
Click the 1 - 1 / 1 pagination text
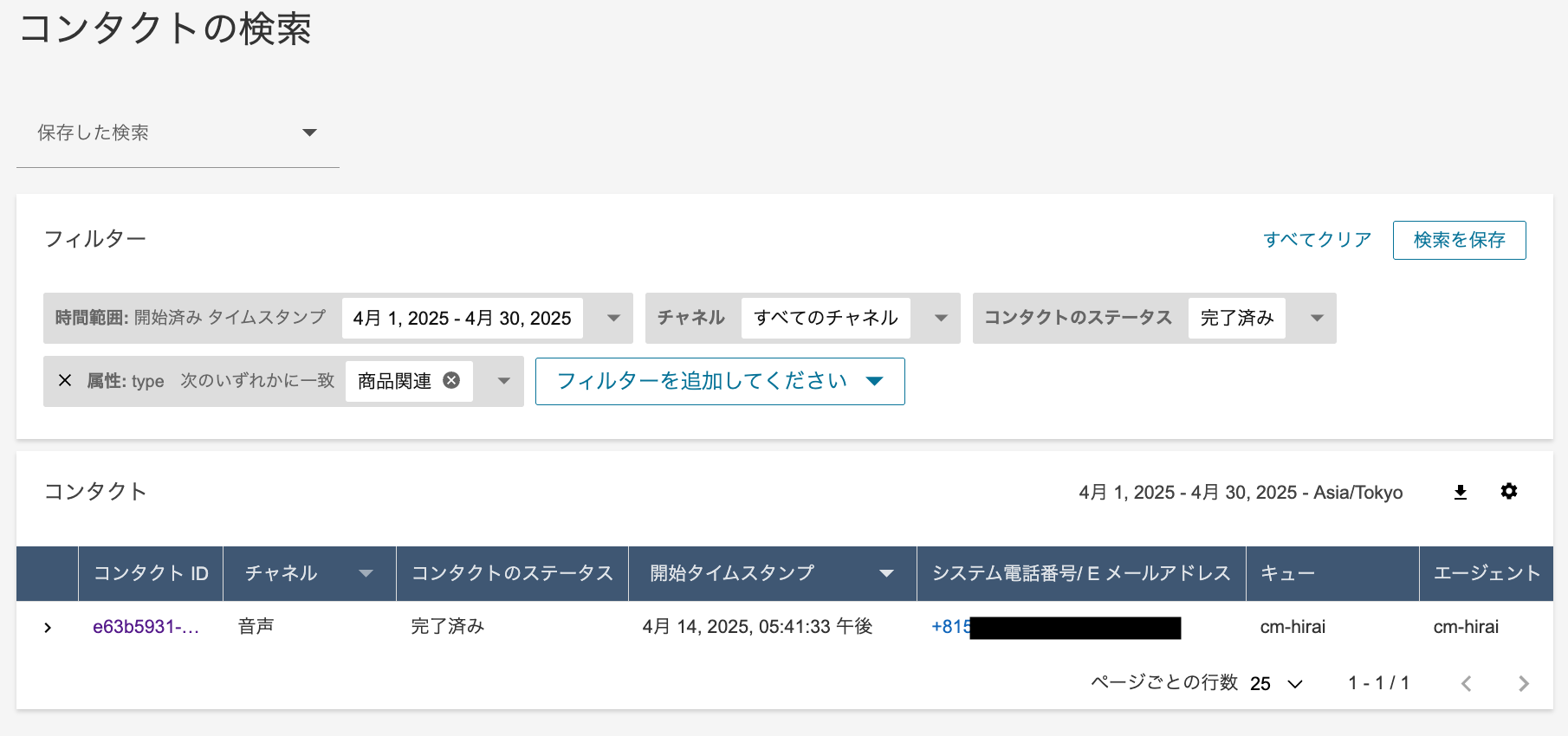tap(1378, 683)
